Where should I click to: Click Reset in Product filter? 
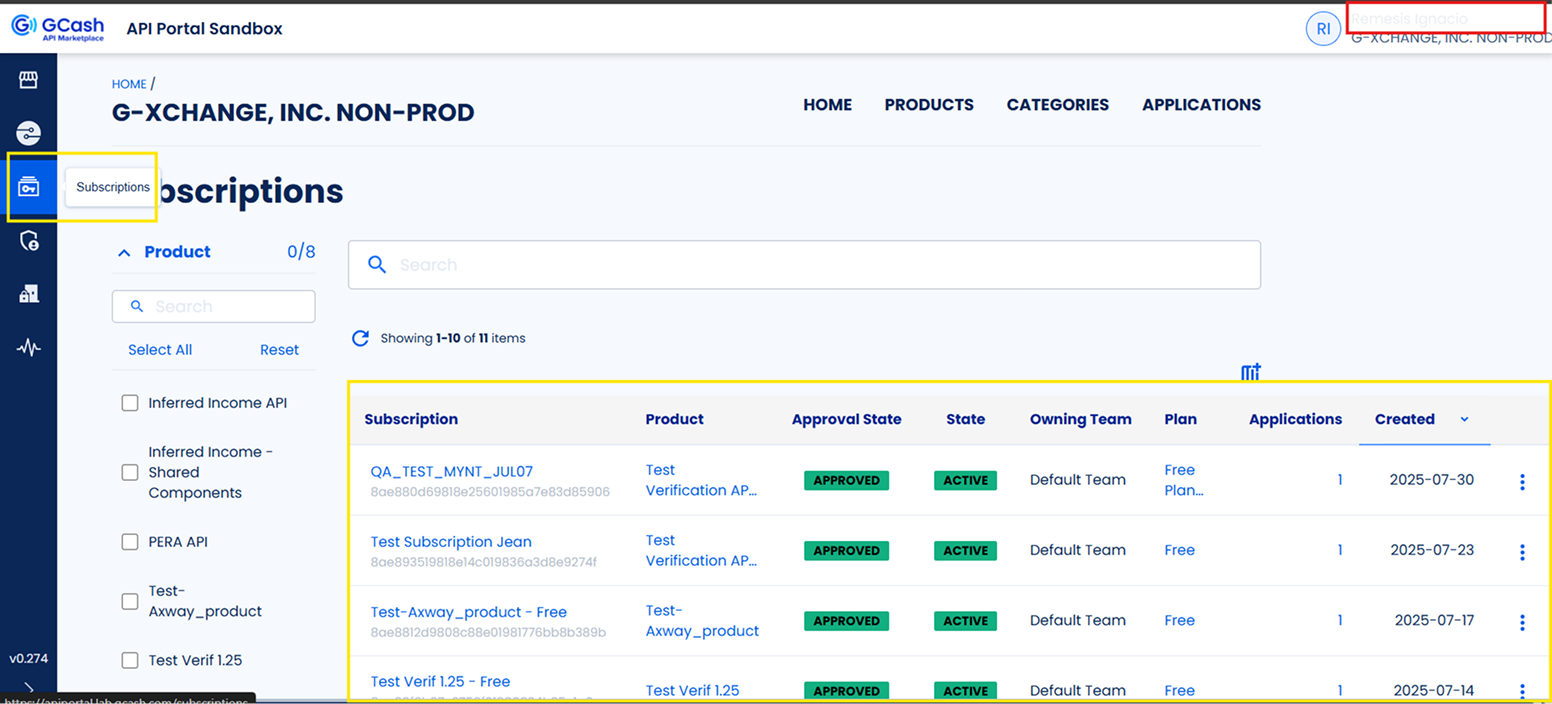[x=279, y=350]
